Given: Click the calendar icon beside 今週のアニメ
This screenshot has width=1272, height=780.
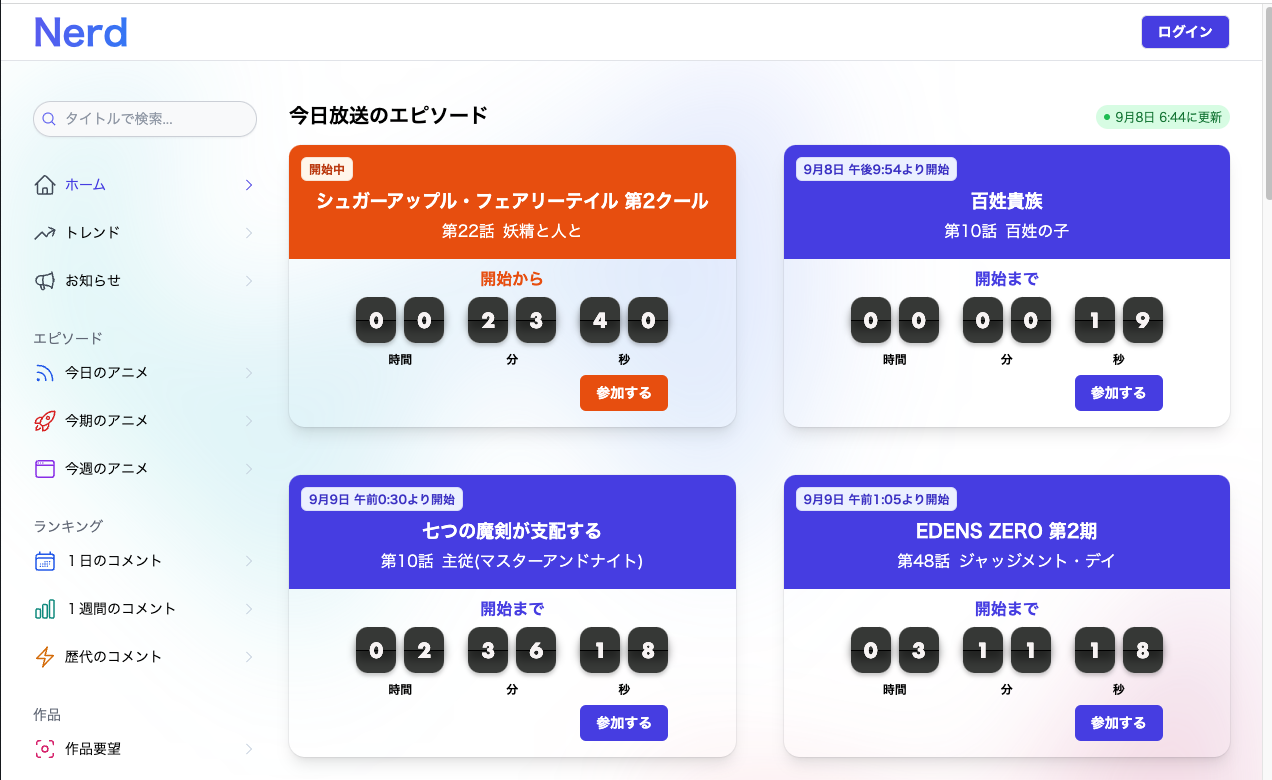Looking at the screenshot, I should point(44,468).
